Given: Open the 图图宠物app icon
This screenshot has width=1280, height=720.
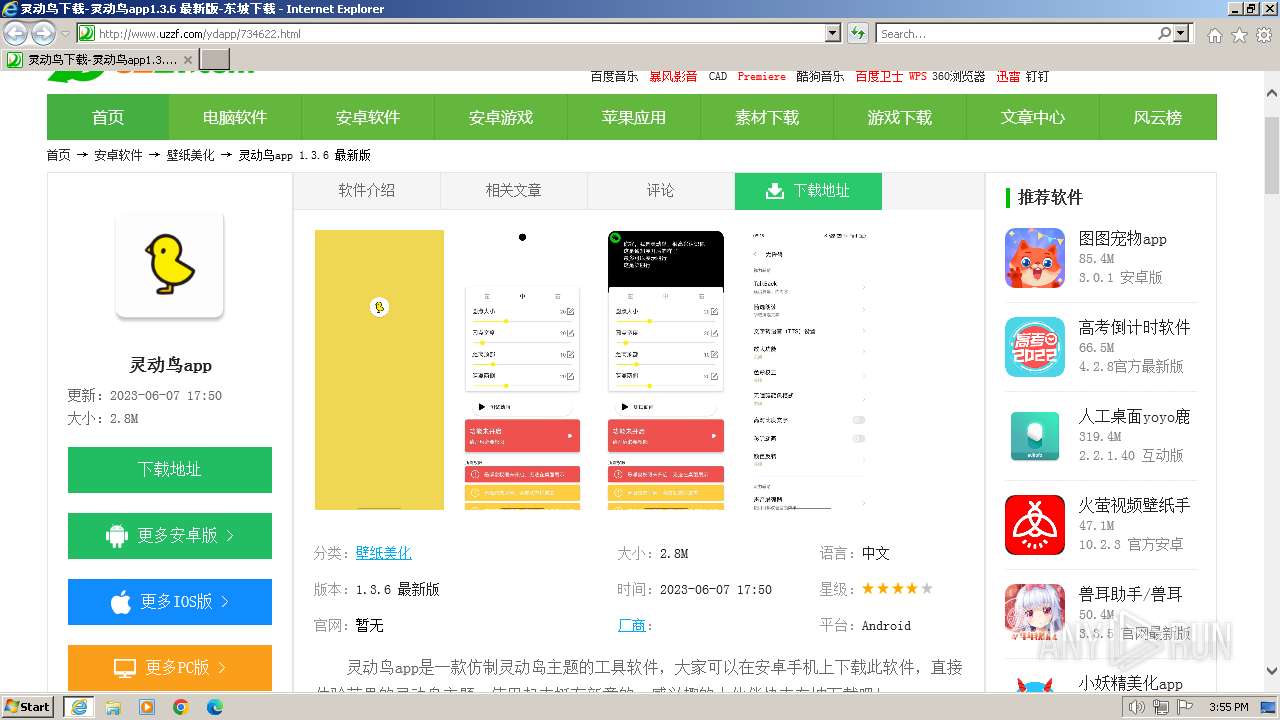Looking at the screenshot, I should coord(1035,258).
